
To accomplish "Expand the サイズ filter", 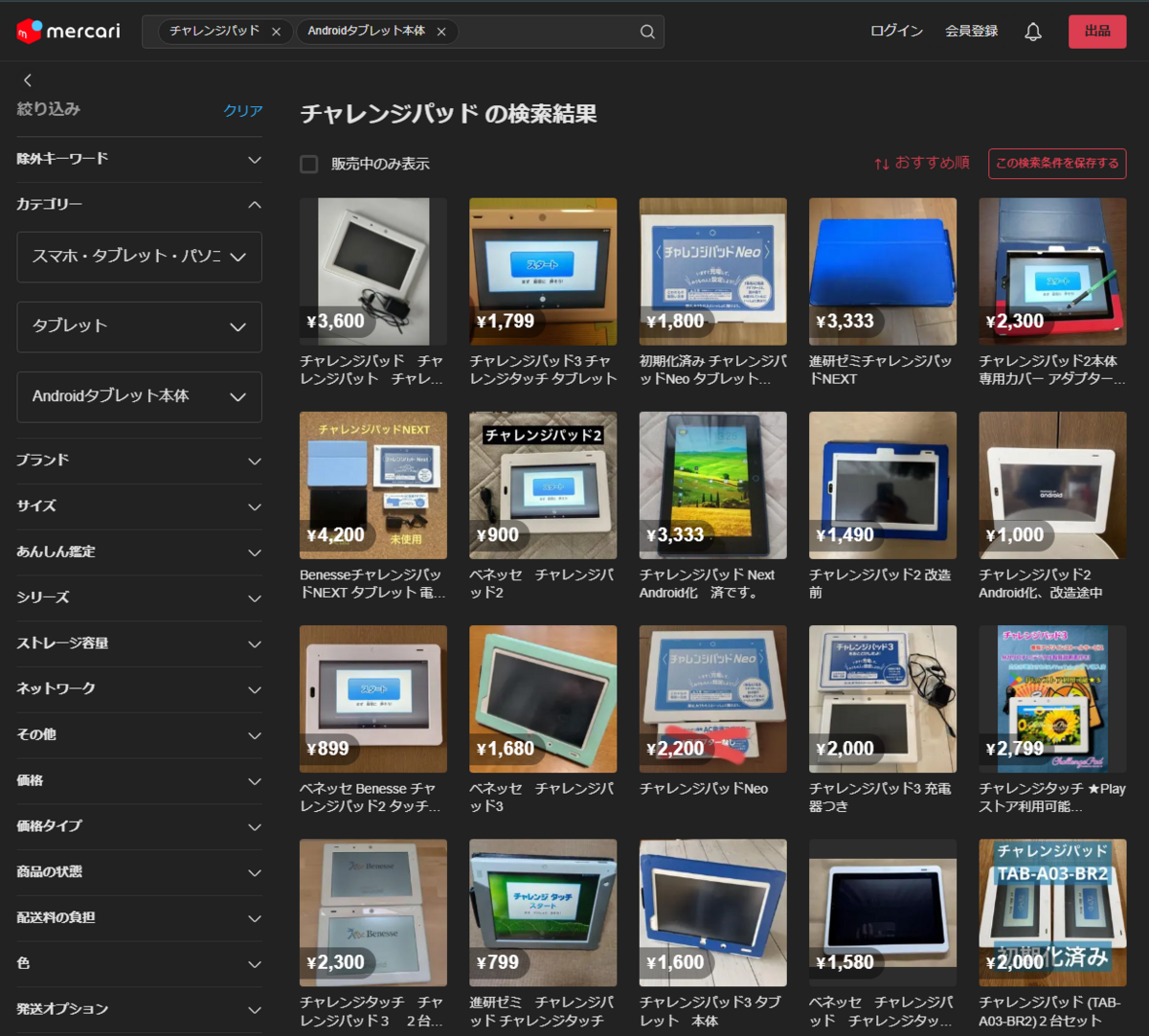I will point(139,507).
